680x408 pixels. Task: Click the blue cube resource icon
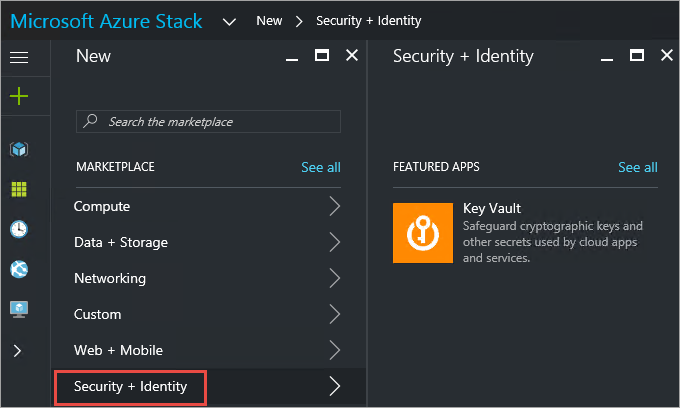pyautogui.click(x=19, y=149)
